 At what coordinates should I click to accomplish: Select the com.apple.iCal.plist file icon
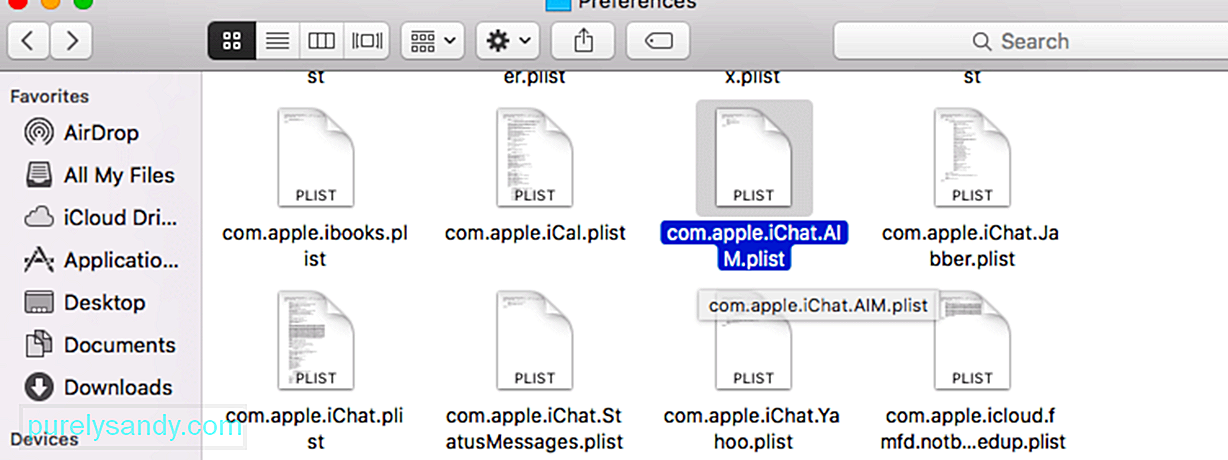click(535, 158)
